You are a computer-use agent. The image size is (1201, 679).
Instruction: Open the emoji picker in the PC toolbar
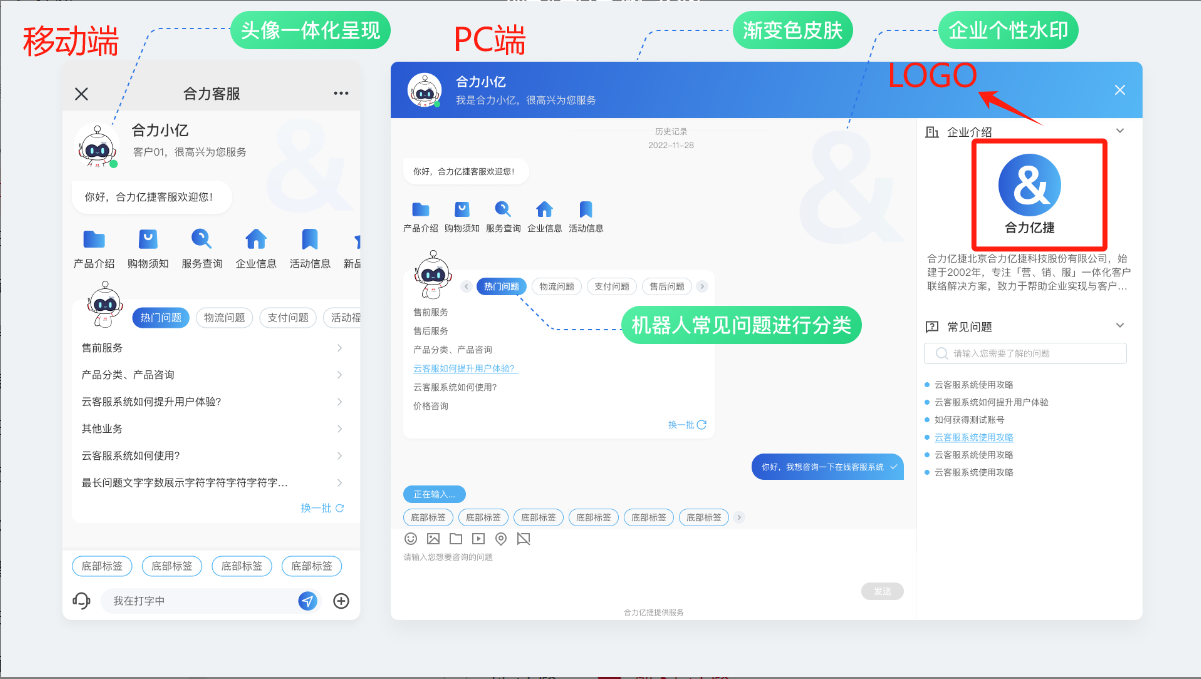click(410, 538)
